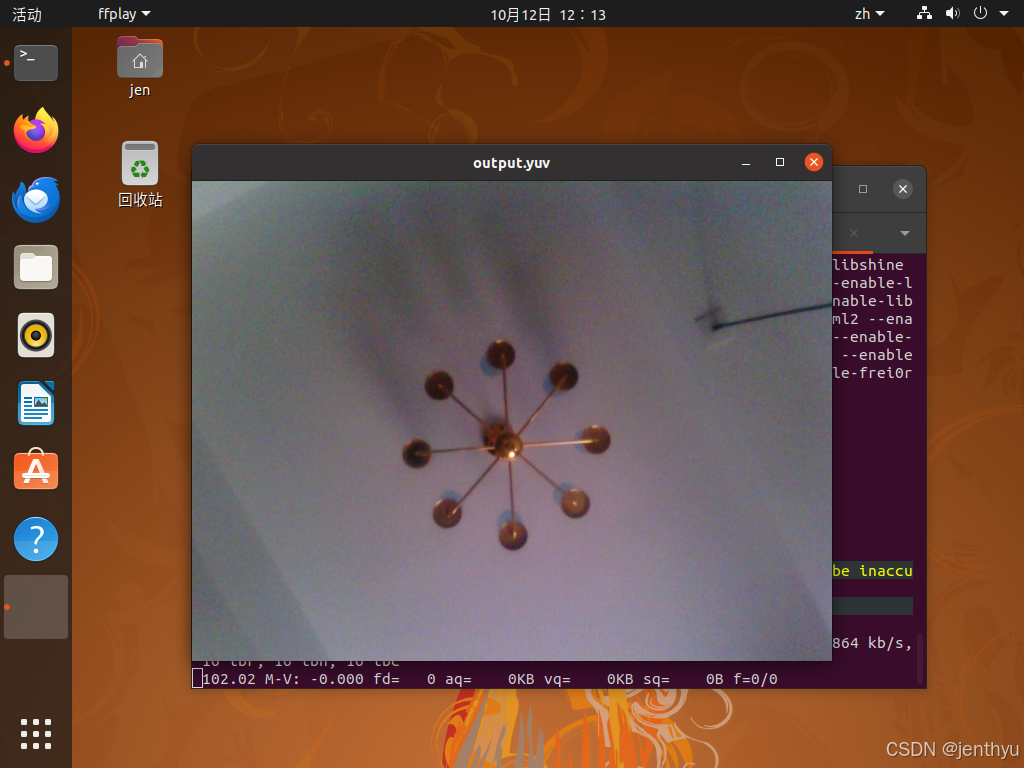Click the network status icon
Screen dimensions: 1024x768
click(x=924, y=13)
